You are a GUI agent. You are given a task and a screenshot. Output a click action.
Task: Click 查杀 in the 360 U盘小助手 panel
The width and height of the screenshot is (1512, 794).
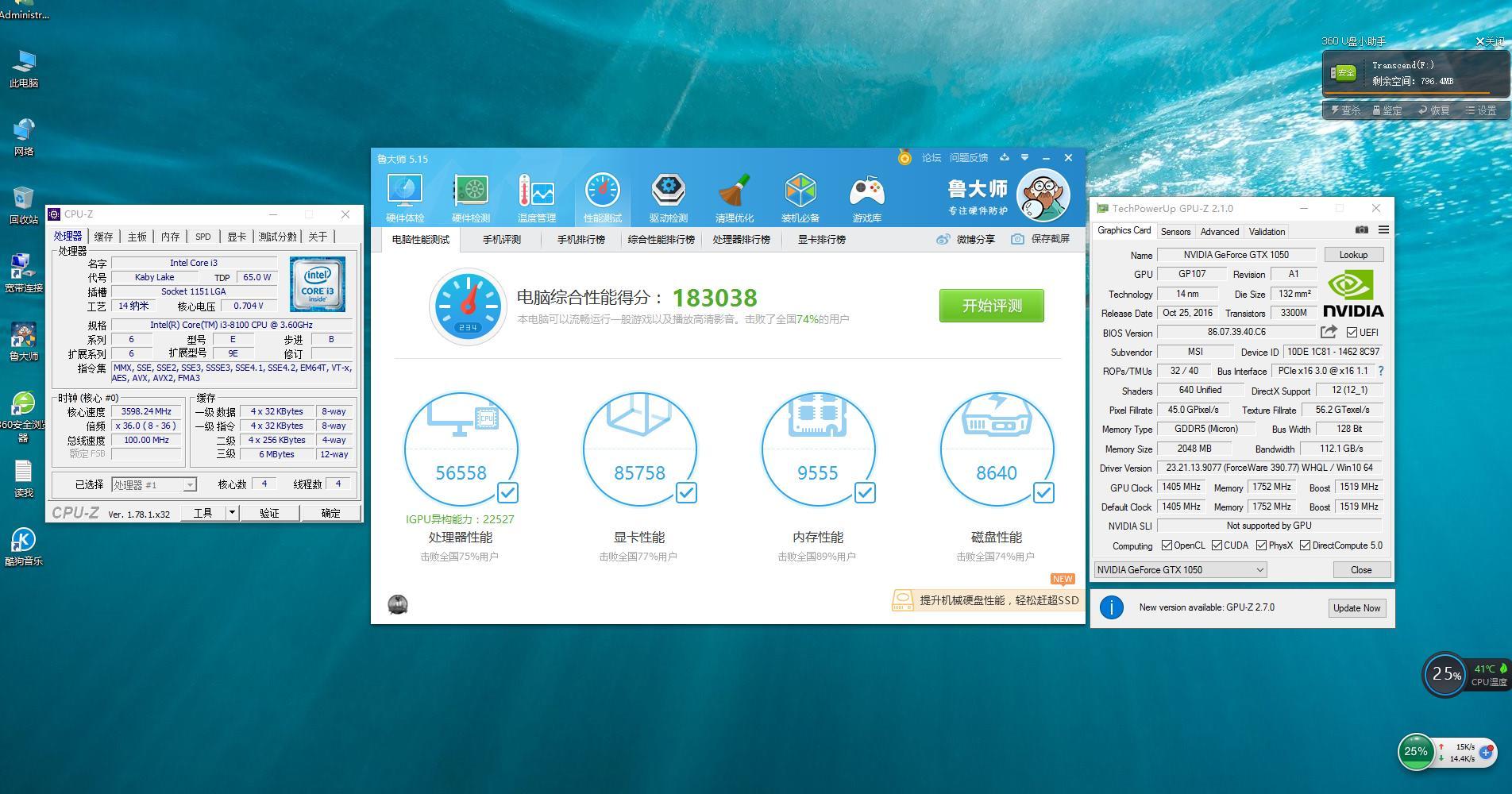(1346, 110)
